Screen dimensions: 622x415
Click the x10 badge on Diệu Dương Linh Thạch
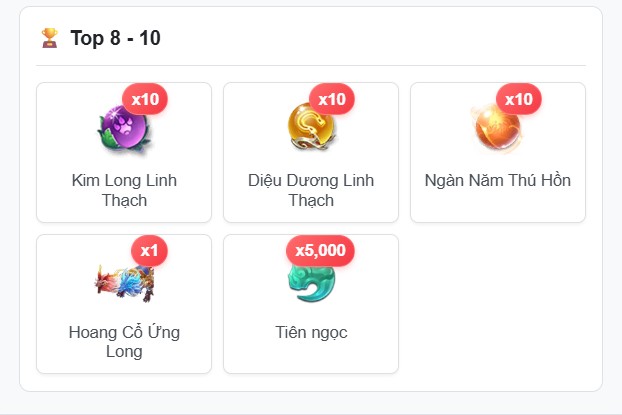(332, 99)
